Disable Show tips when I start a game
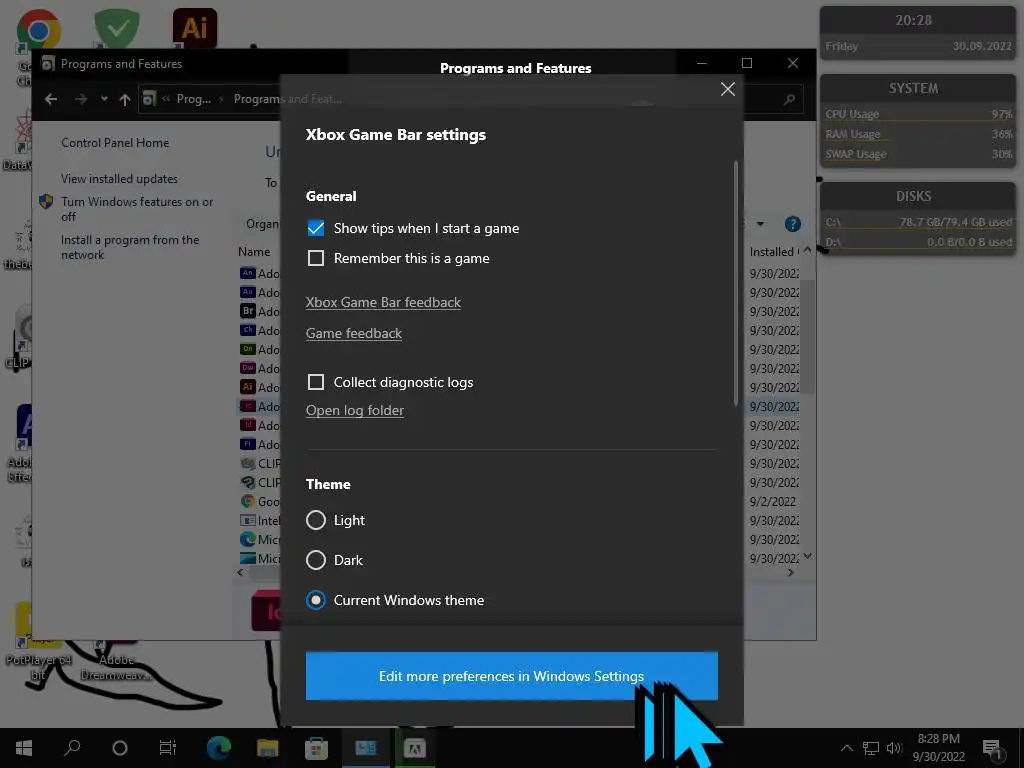The image size is (1024, 768). point(315,228)
